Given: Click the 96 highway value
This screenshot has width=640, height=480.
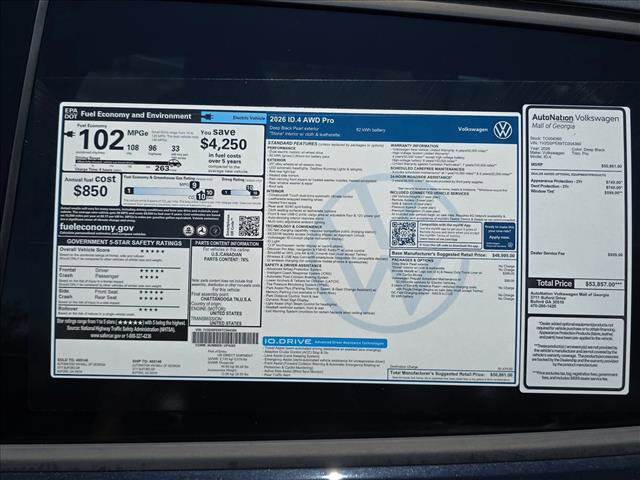Looking at the screenshot, I should click(x=153, y=148).
